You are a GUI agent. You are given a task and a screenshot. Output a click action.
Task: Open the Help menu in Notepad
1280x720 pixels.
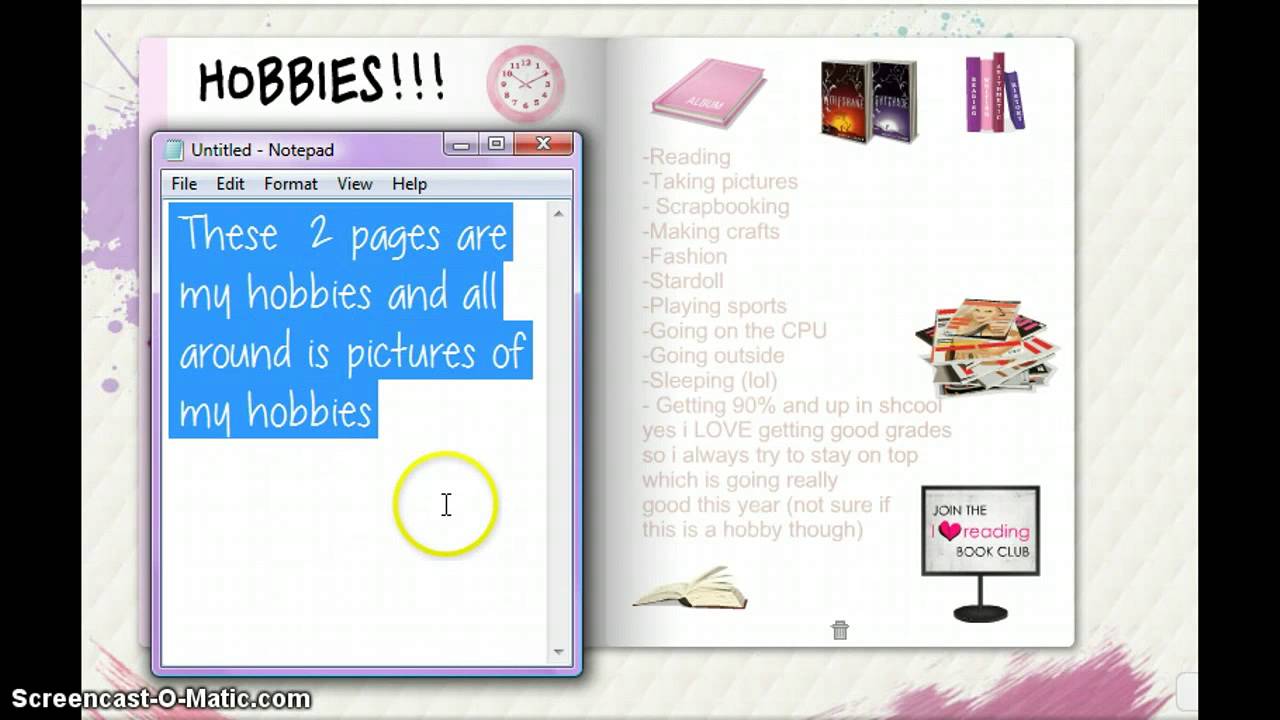(409, 184)
